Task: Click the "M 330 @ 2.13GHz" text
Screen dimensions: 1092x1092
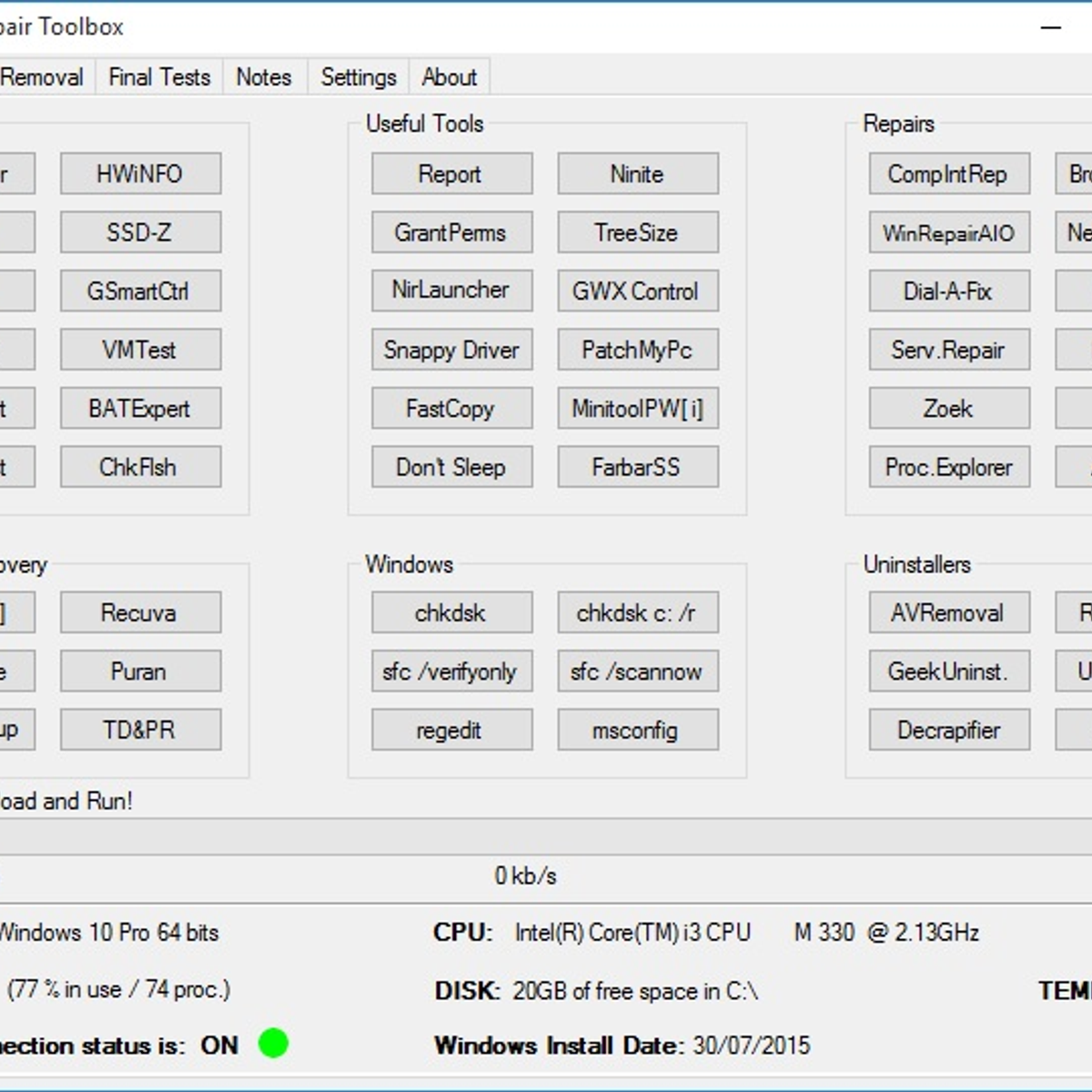Action: pyautogui.click(x=886, y=933)
